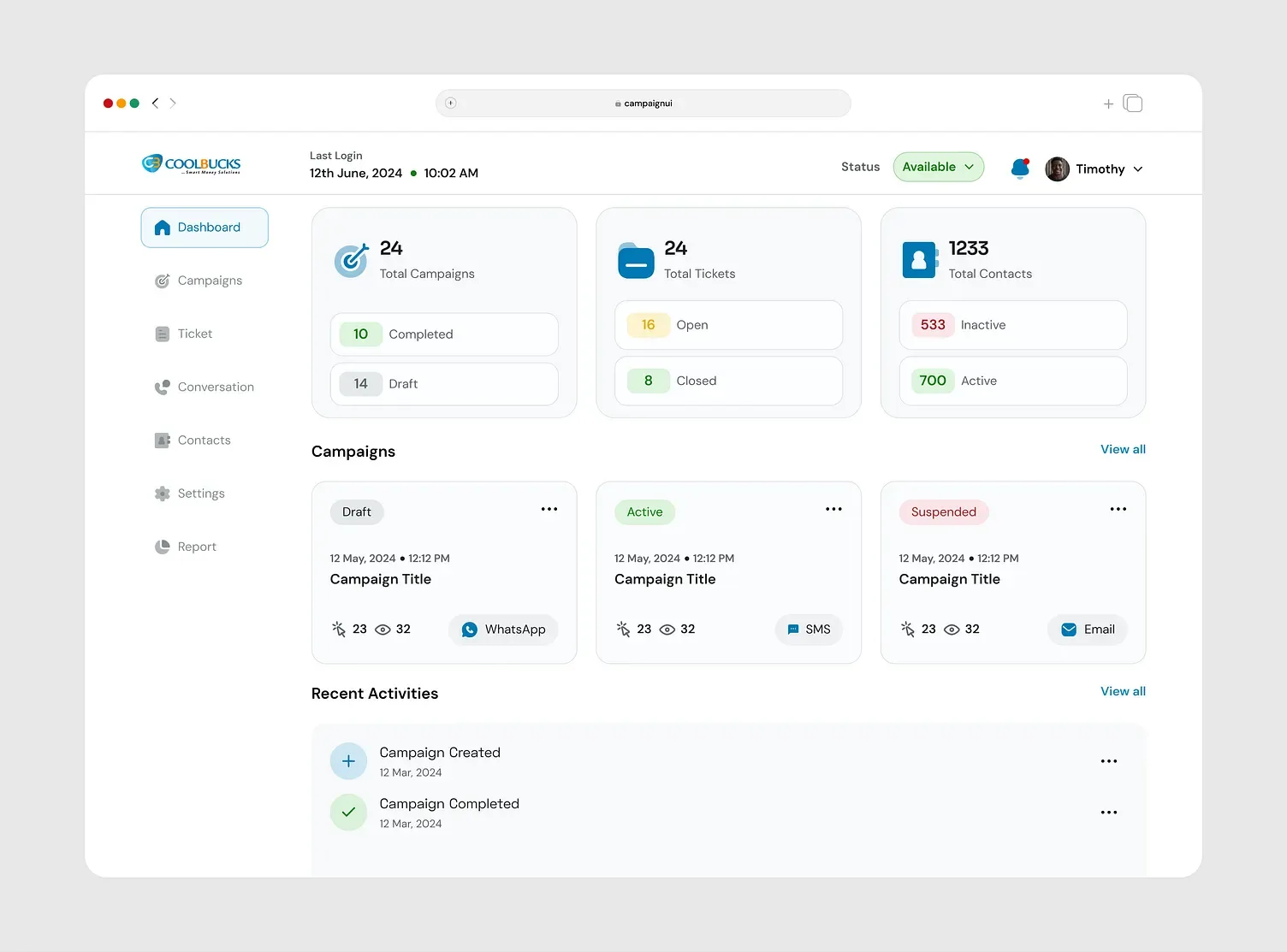Open options for Campaign Created activity

pyautogui.click(x=1109, y=761)
